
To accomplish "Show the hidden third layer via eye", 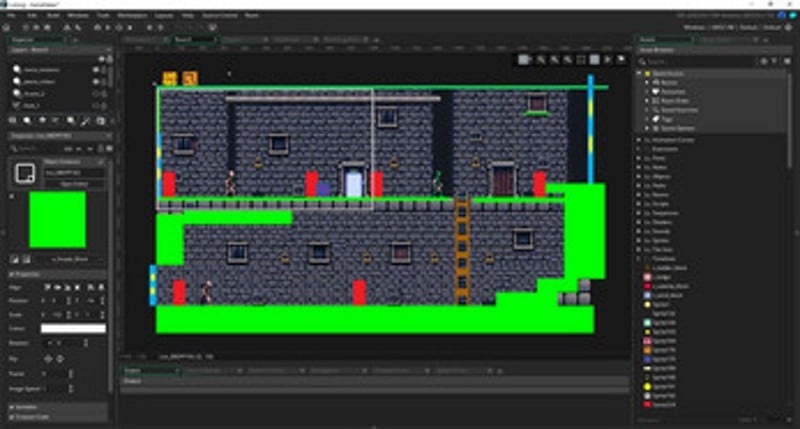I will point(95,93).
